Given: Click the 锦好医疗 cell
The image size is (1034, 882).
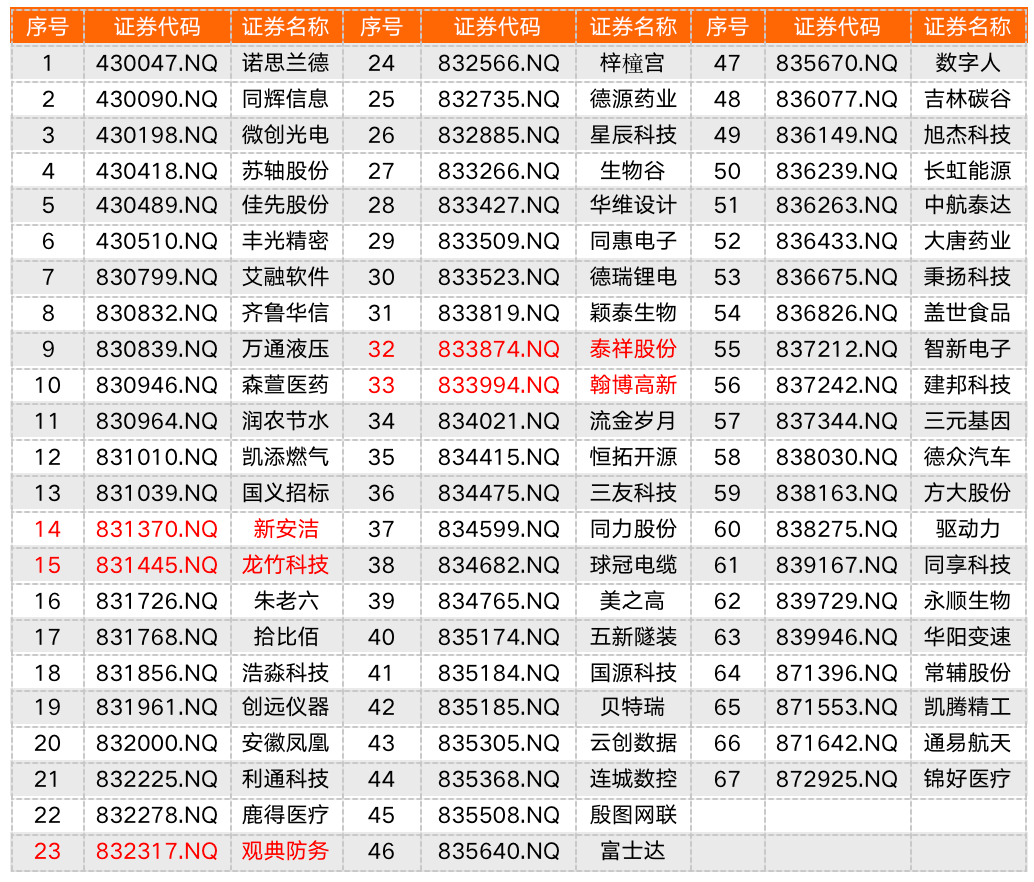Looking at the screenshot, I should click(967, 779).
